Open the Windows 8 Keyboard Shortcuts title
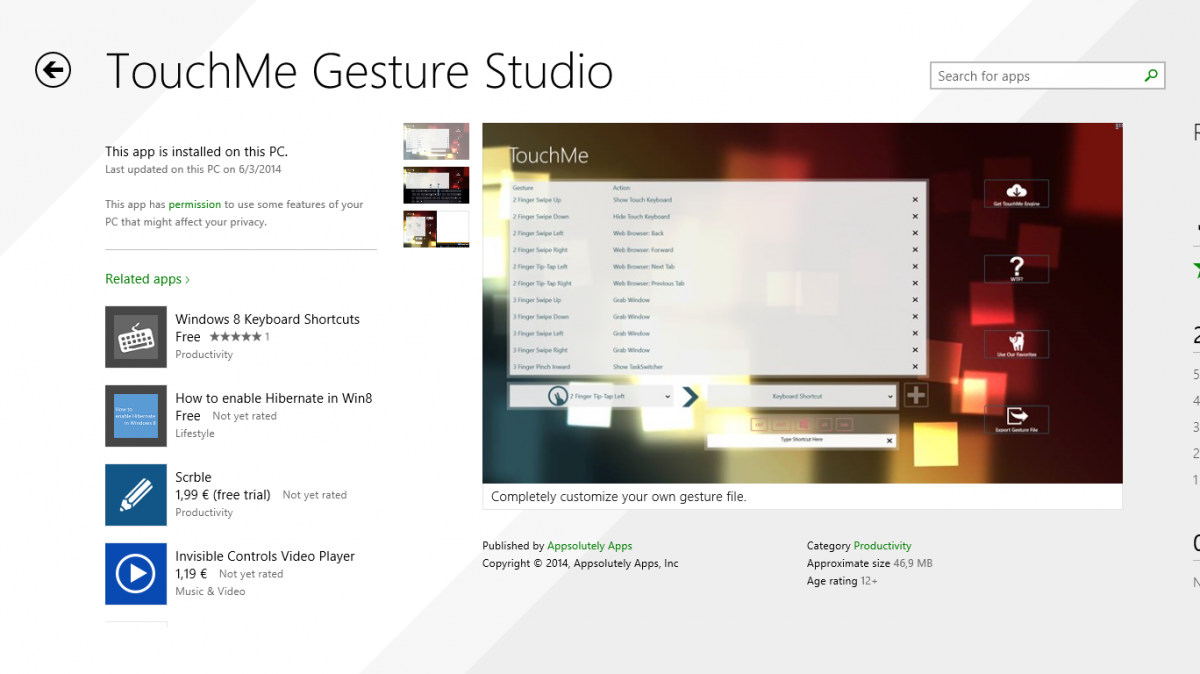The width and height of the screenshot is (1200, 674). point(267,319)
